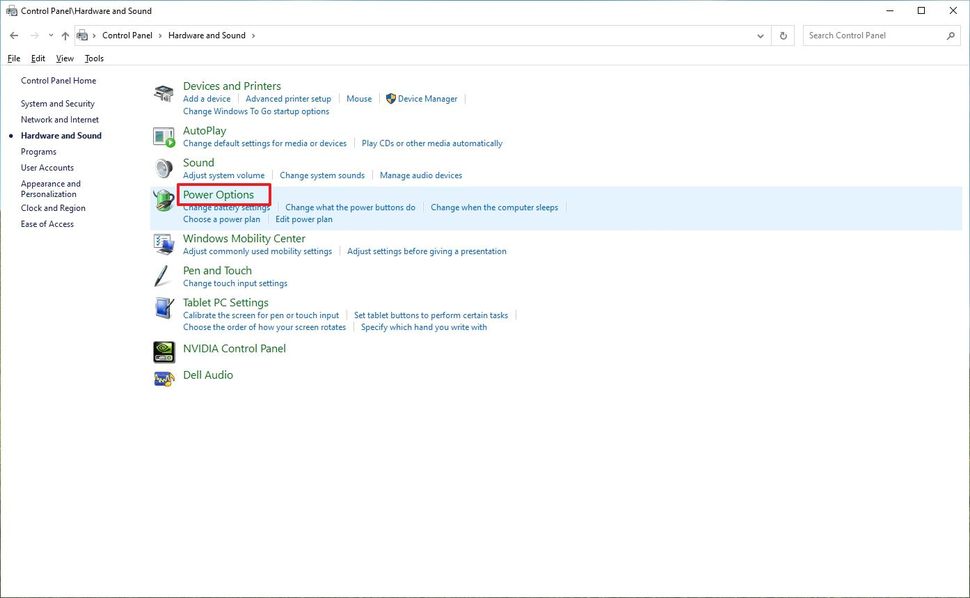Image resolution: width=970 pixels, height=598 pixels.
Task: Open the breadcrumb arrow after Hardware and Sound
Action: tap(253, 35)
